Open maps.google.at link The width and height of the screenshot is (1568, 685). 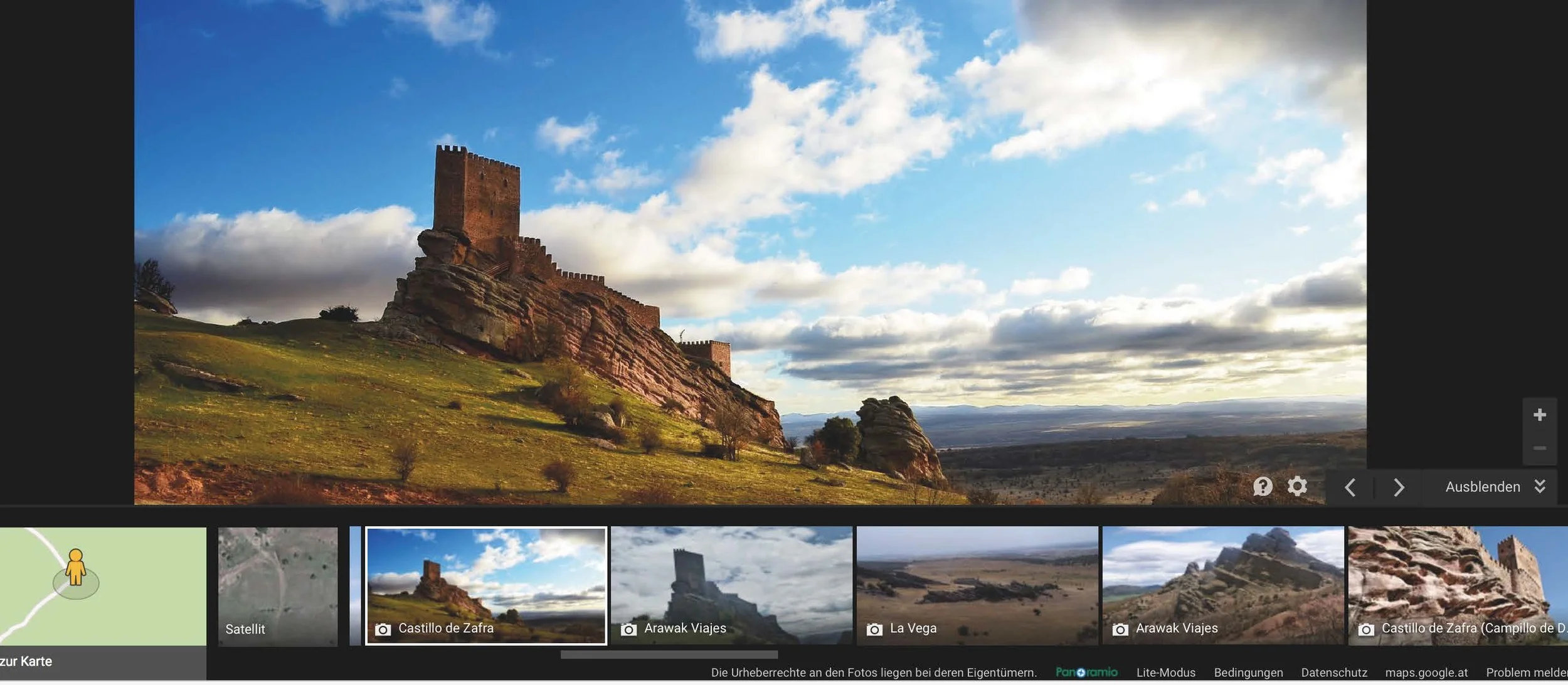click(x=1426, y=672)
